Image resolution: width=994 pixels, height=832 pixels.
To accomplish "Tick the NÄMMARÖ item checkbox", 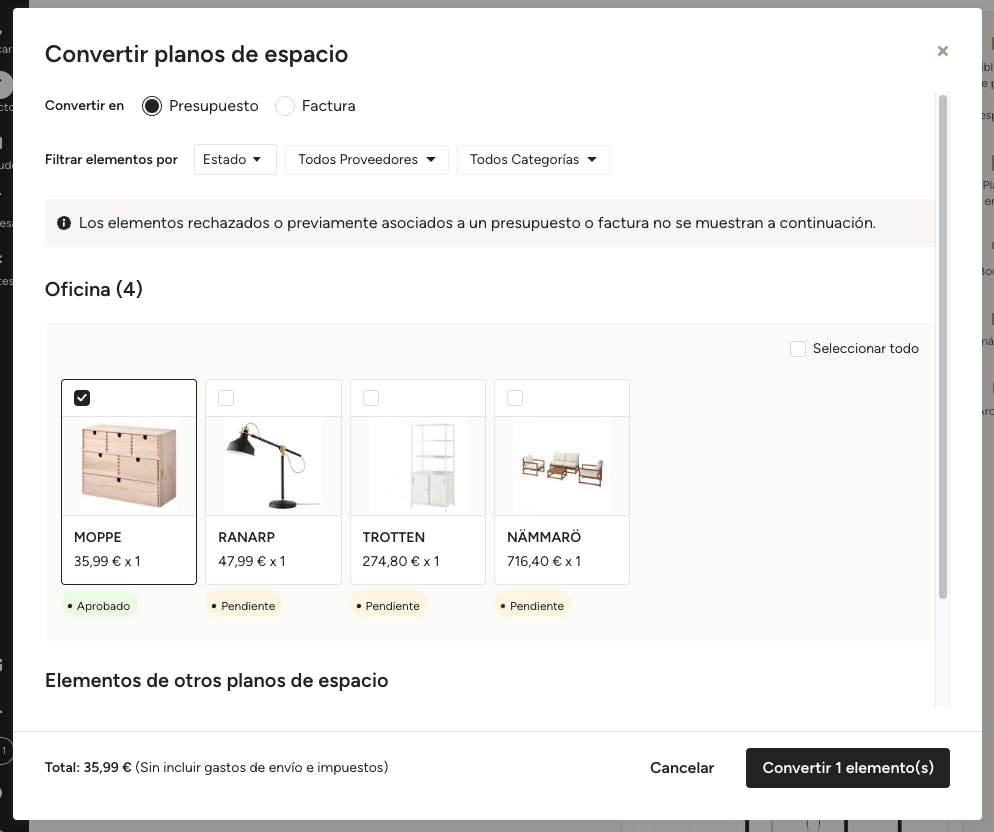I will (x=515, y=398).
